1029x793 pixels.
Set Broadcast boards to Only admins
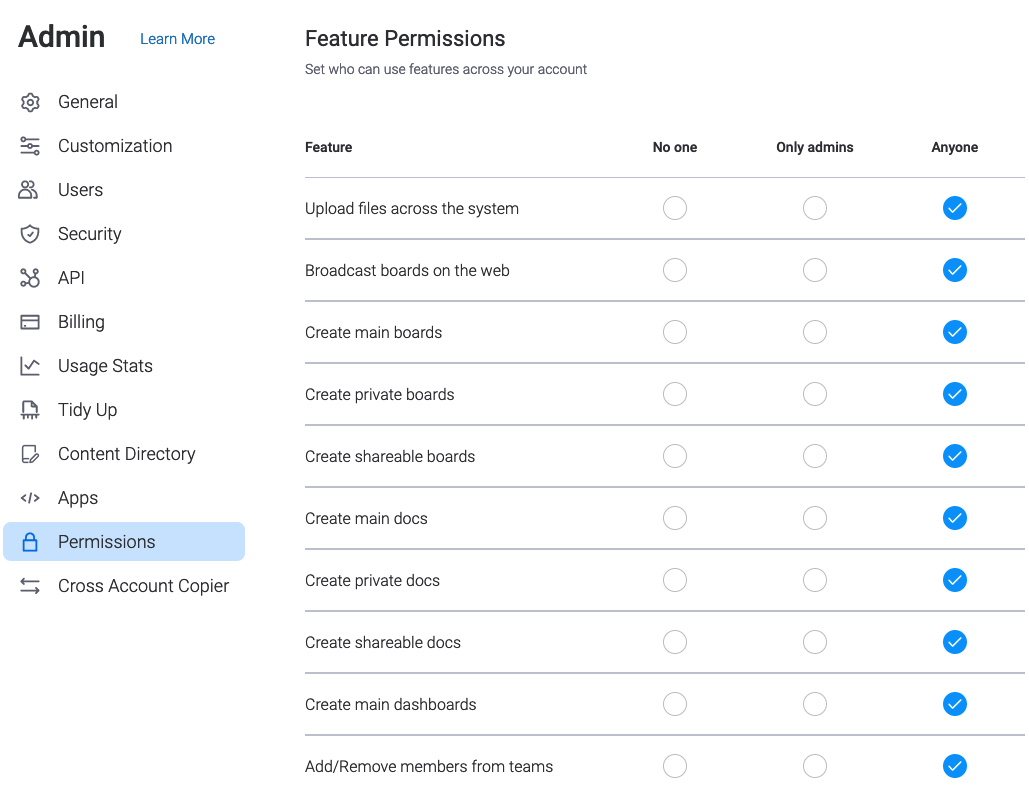pyautogui.click(x=815, y=270)
